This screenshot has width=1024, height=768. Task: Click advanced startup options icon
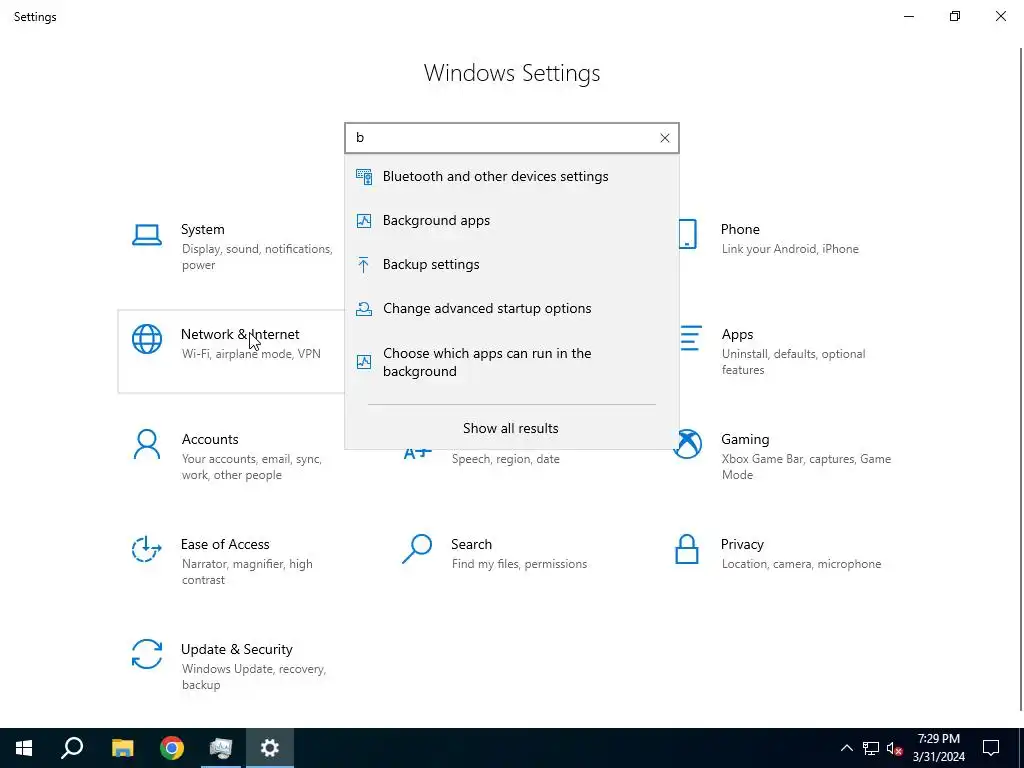pyautogui.click(x=364, y=308)
